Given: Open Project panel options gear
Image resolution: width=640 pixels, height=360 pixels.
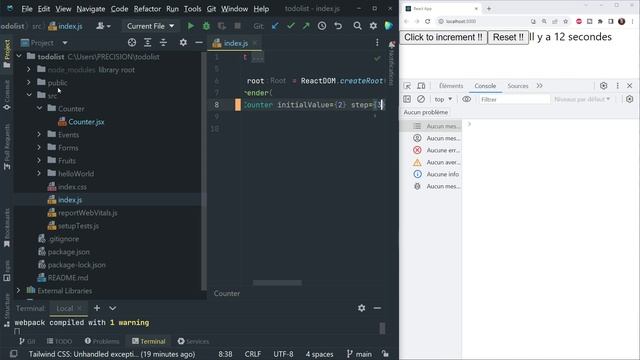Looking at the screenshot, I should 183,42.
